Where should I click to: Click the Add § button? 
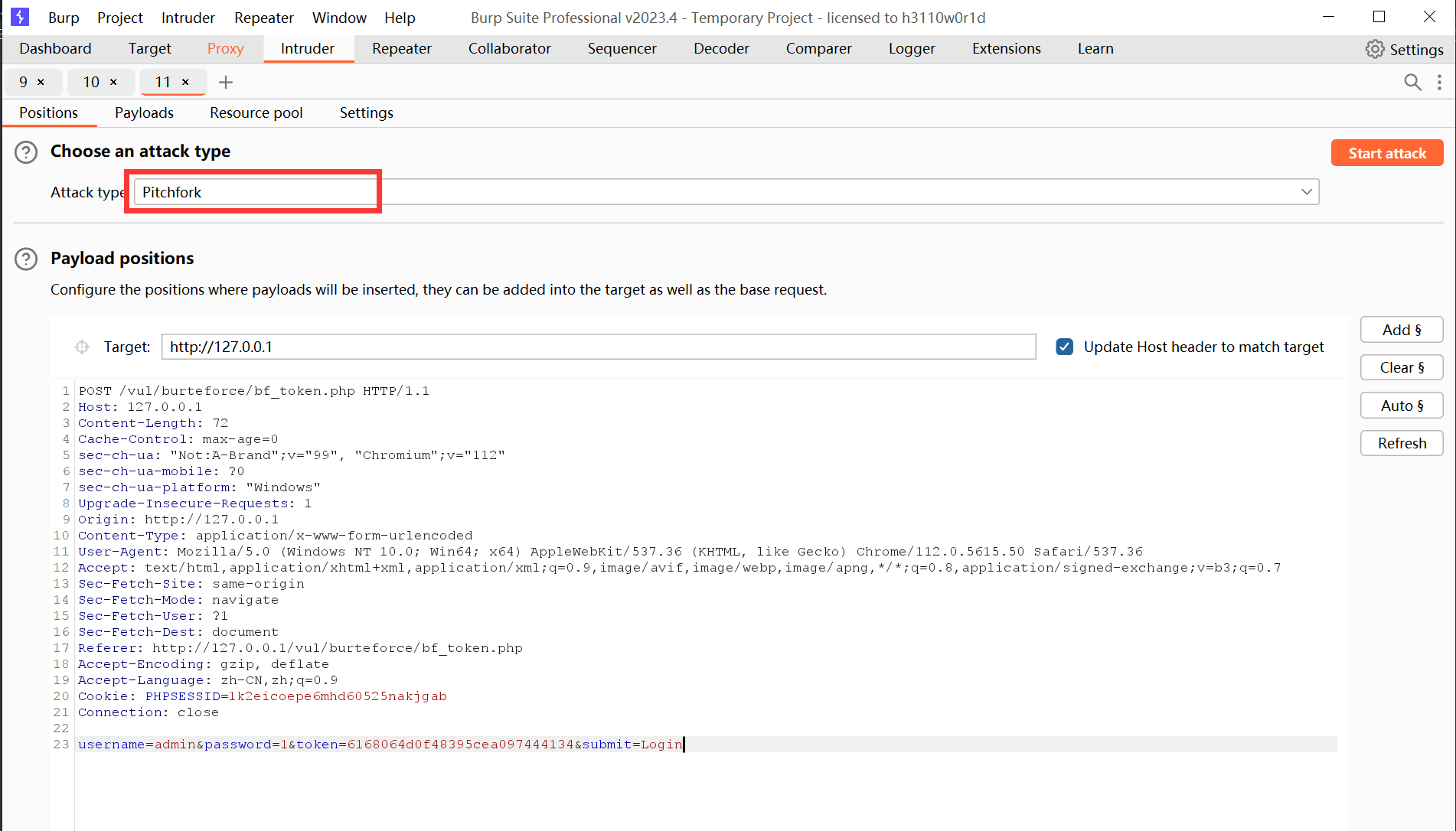click(x=1401, y=330)
